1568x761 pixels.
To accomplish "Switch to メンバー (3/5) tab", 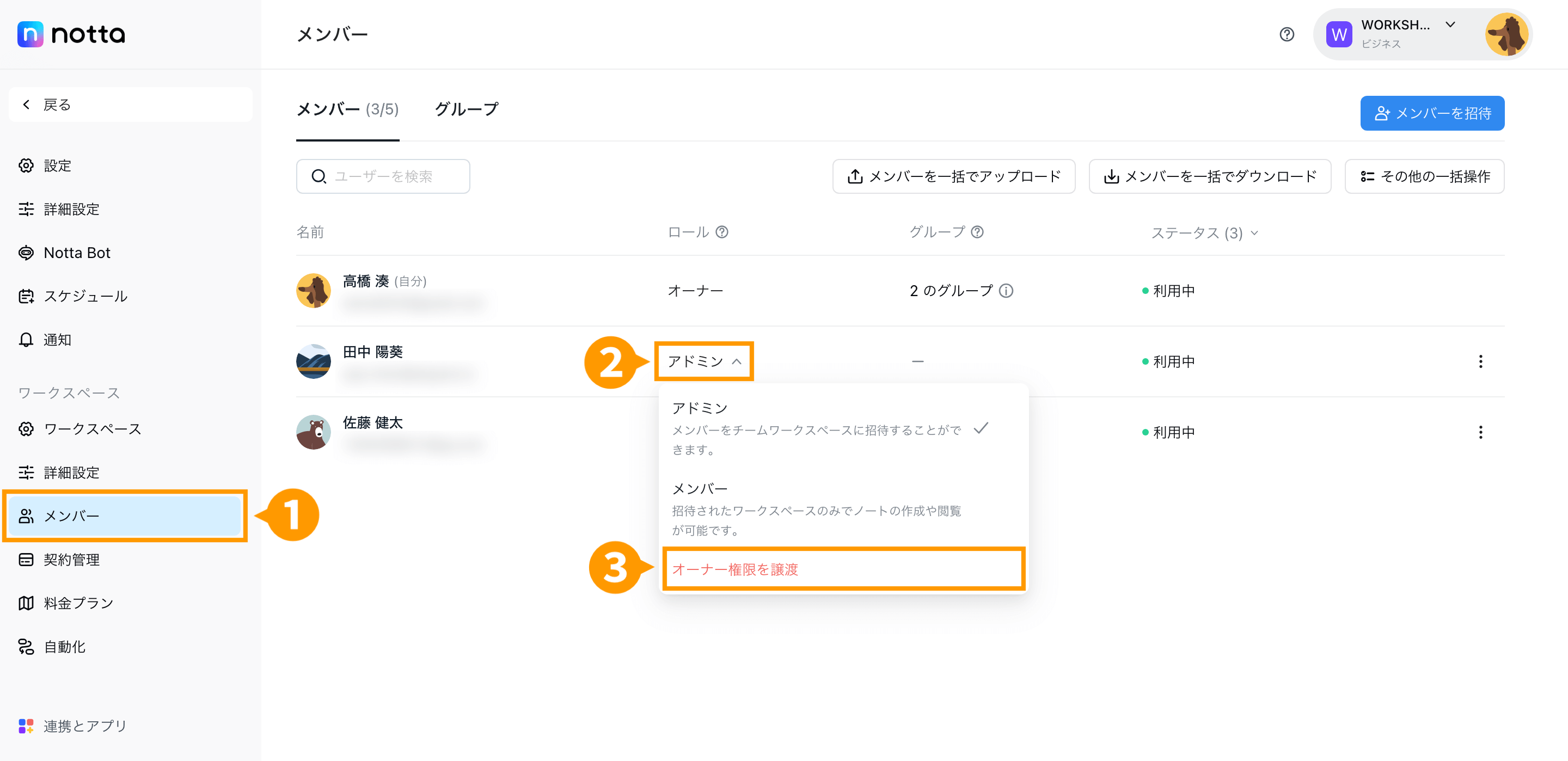I will [x=347, y=109].
